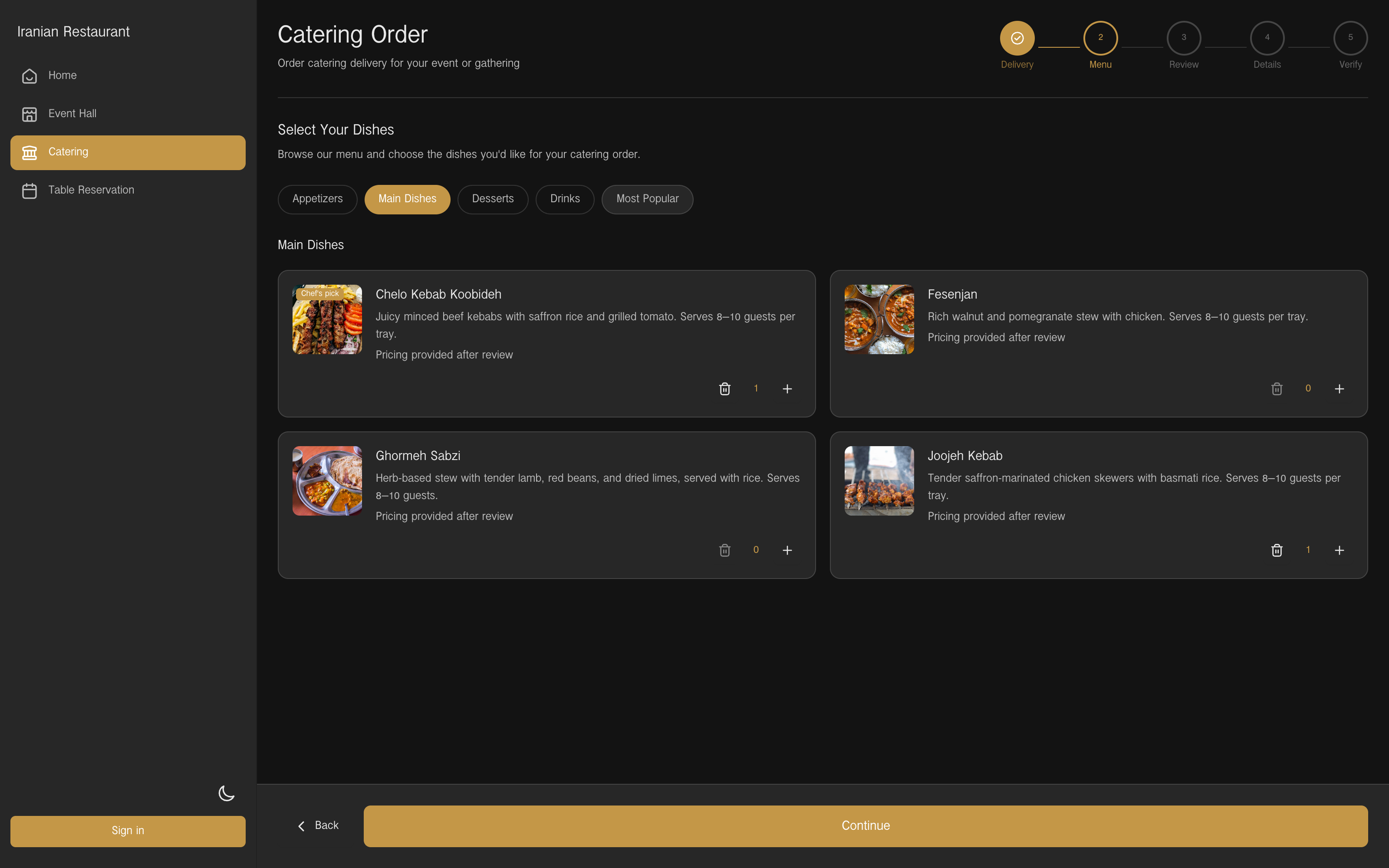The image size is (1389, 868).
Task: Add Ghormeh Sabzi with plus icon
Action: 787,550
